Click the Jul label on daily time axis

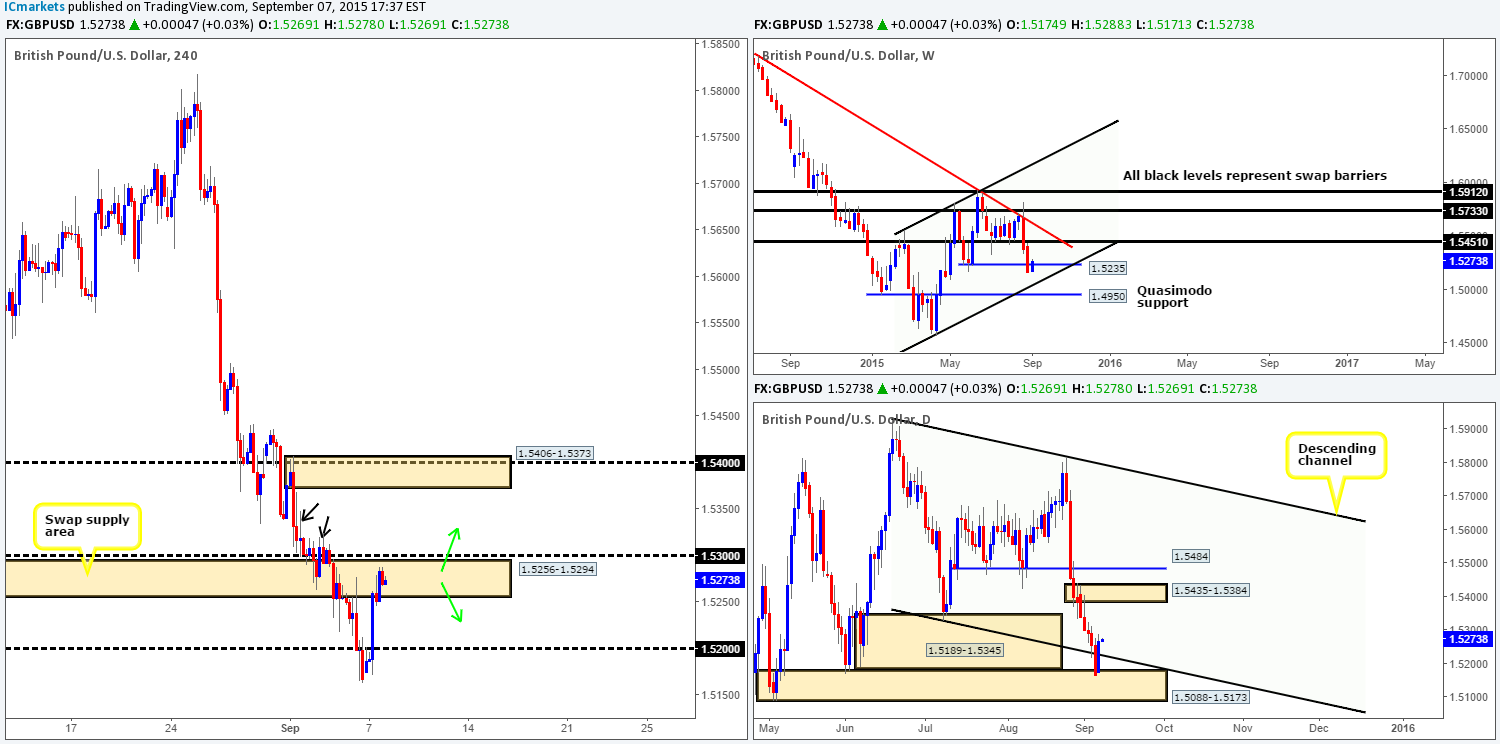click(x=924, y=726)
